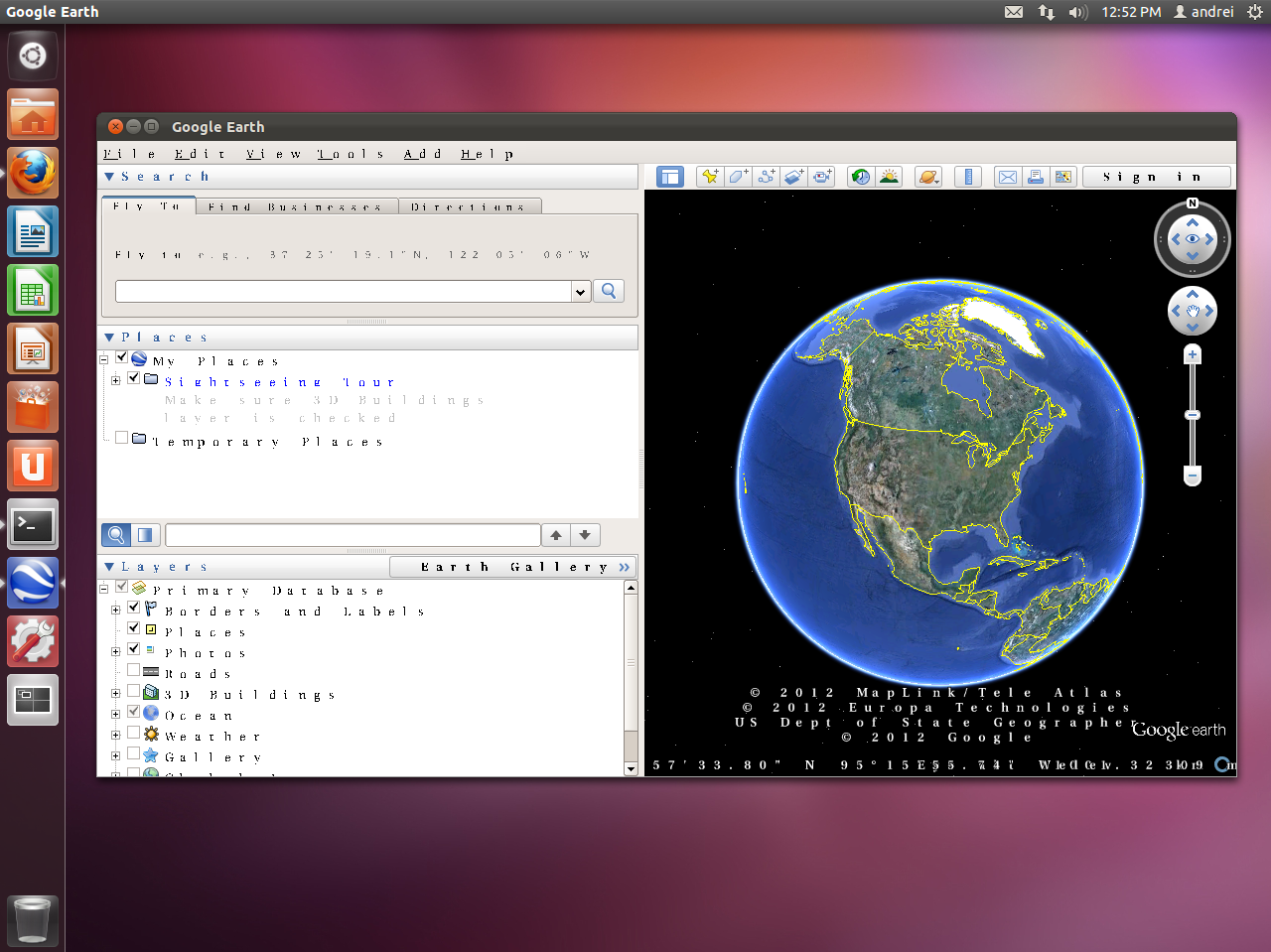1271x952 pixels.
Task: Add a polygon from the toolbar
Action: point(738,177)
